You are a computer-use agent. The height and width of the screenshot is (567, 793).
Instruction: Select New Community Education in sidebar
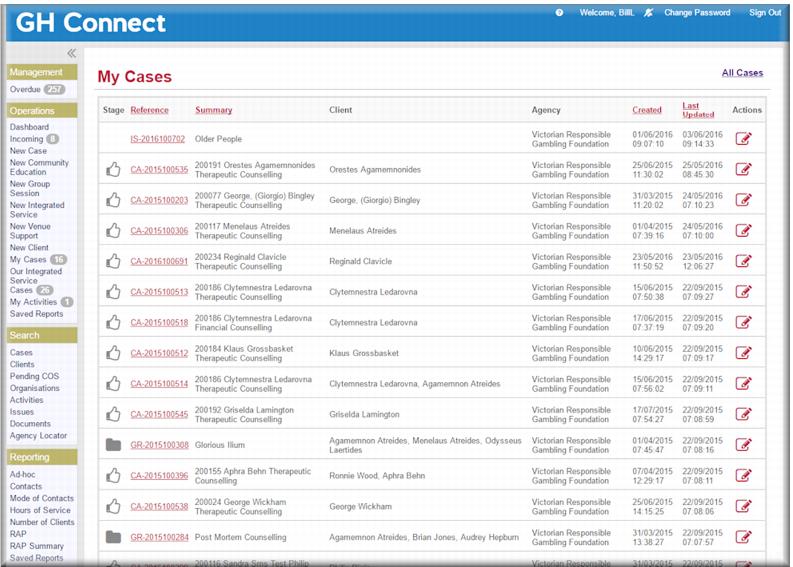coord(39,167)
